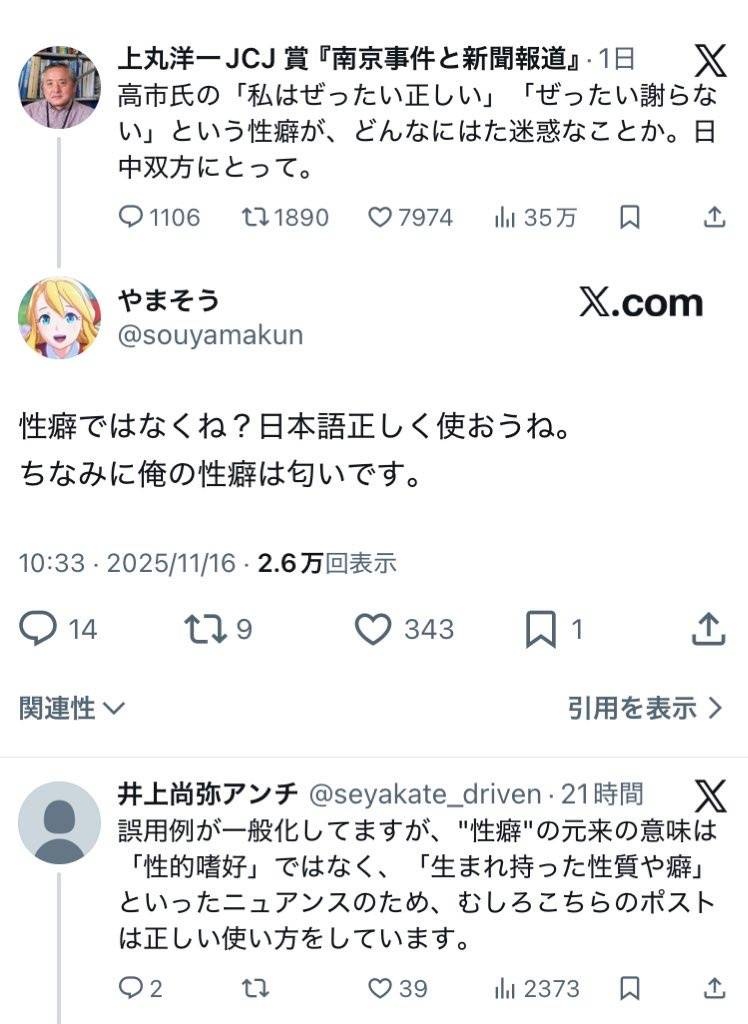The width and height of the screenshot is (748, 1024).
Task: Share the main tweet by やまそう
Action: tap(708, 629)
